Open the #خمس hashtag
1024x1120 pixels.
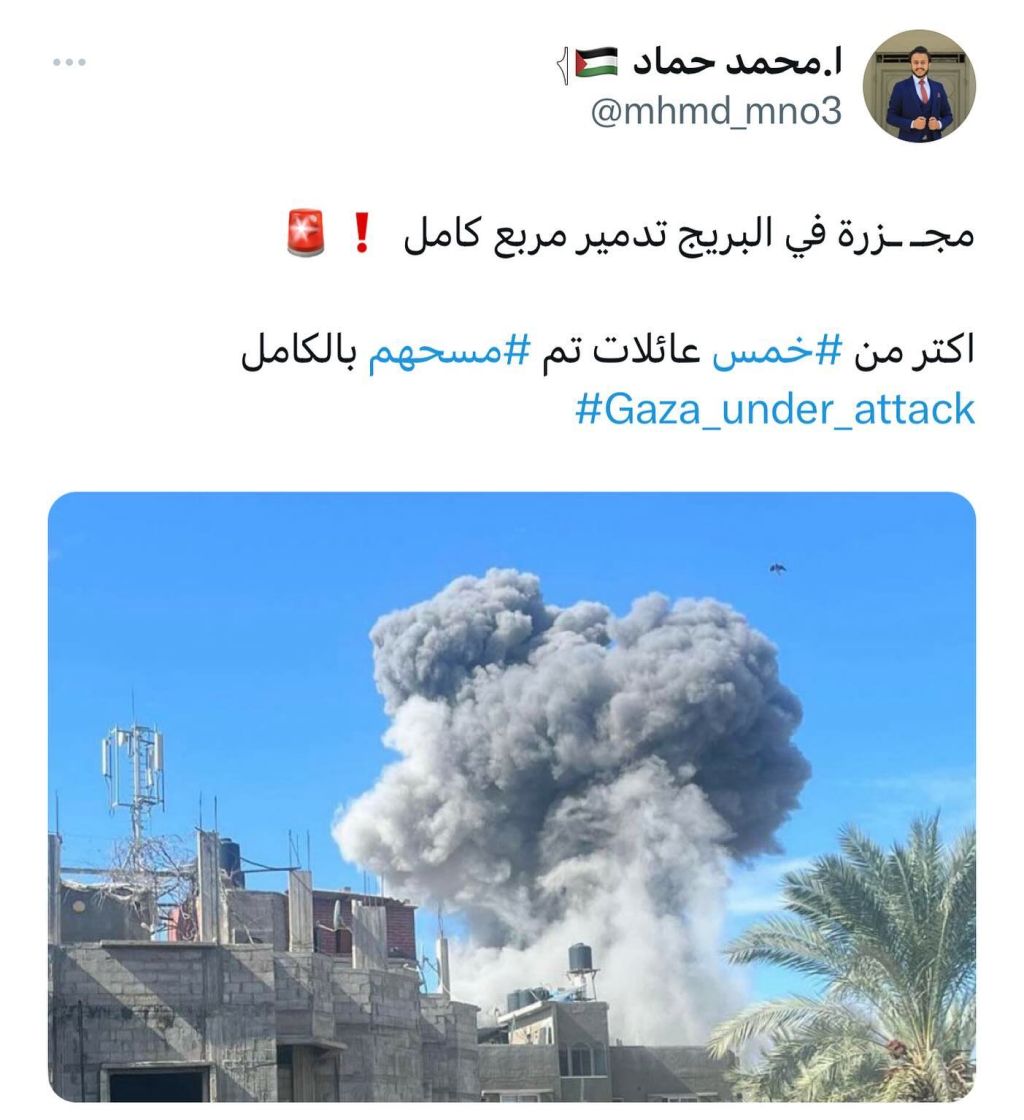[778, 351]
